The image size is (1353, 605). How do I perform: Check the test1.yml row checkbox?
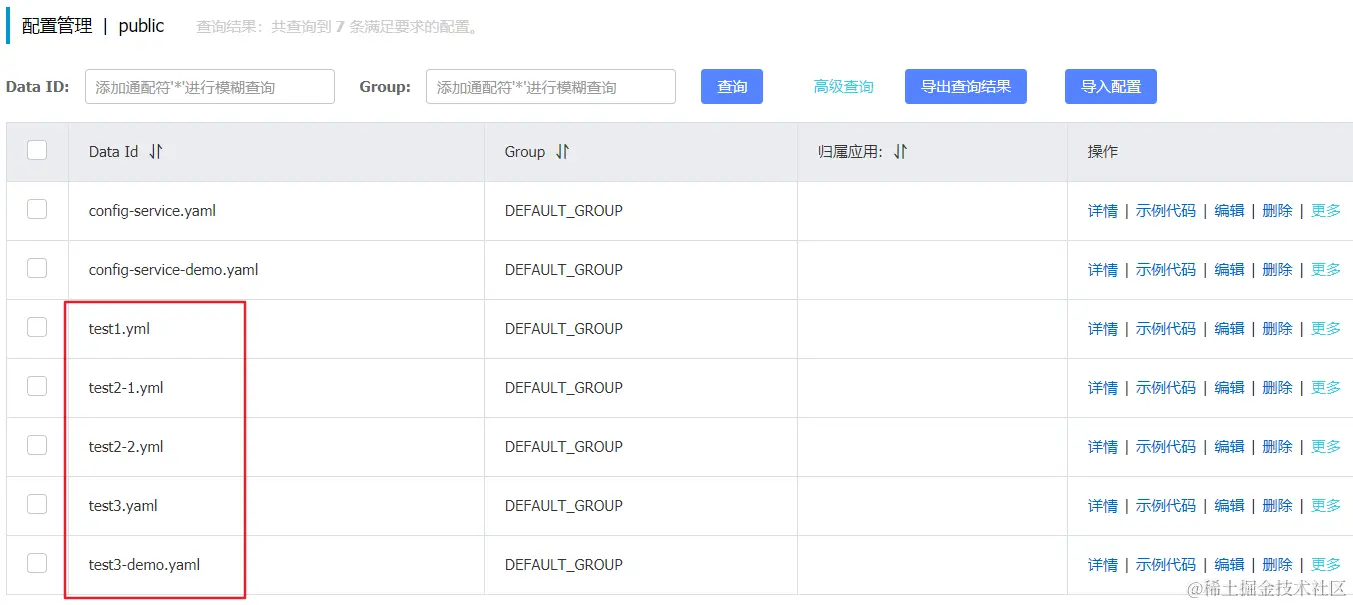click(37, 327)
